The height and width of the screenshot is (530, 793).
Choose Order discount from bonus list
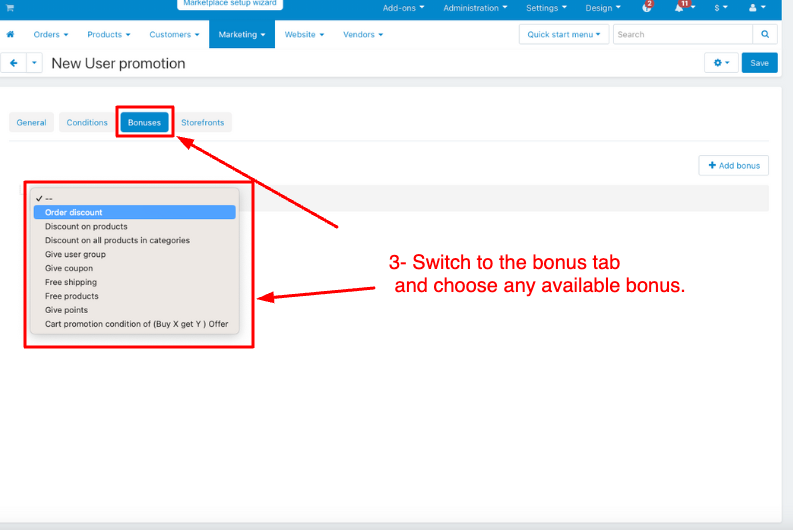tap(74, 212)
